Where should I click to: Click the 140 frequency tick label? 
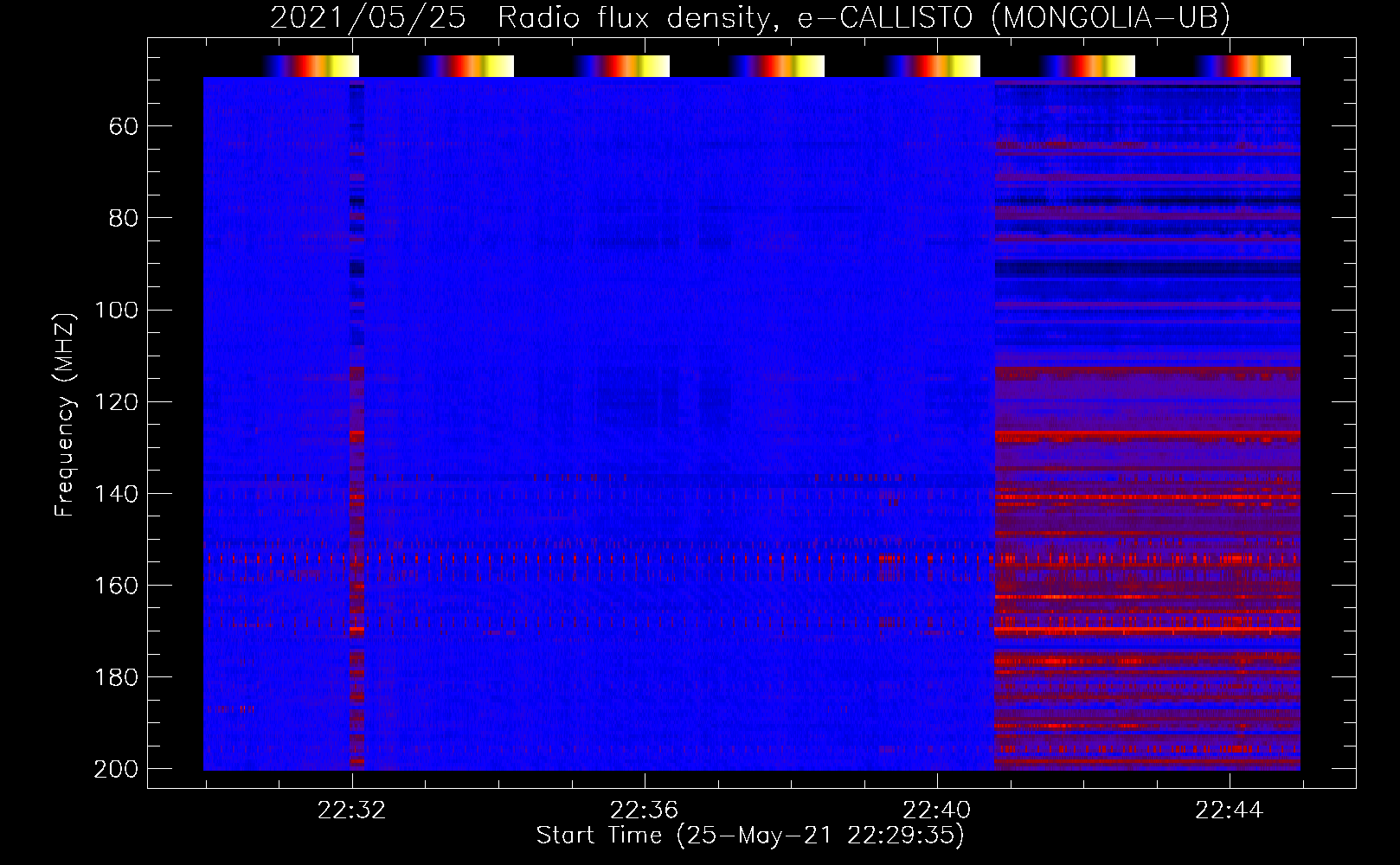117,494
